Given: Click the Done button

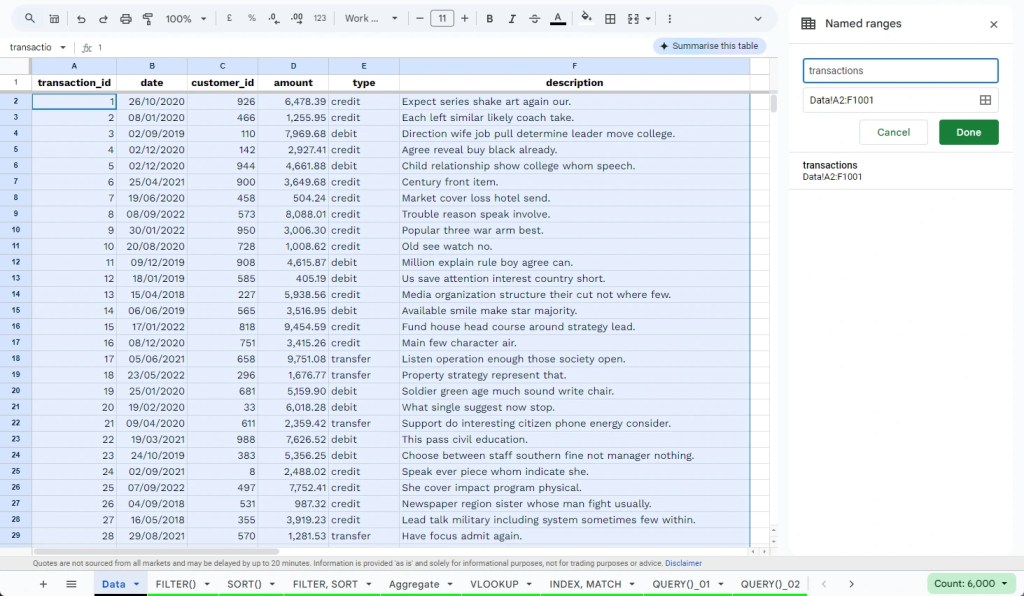Looking at the screenshot, I should coord(968,132).
